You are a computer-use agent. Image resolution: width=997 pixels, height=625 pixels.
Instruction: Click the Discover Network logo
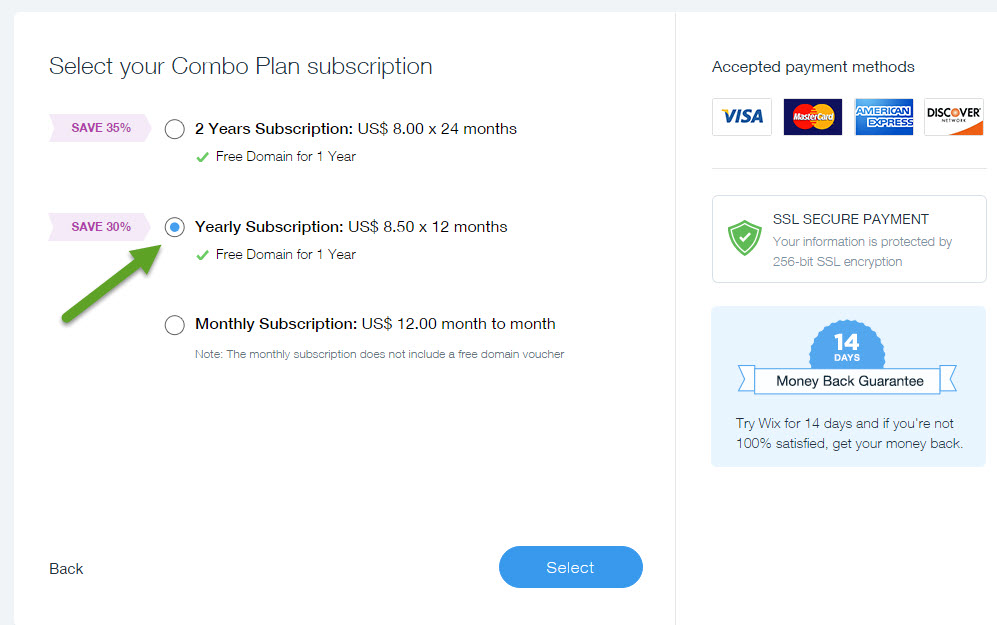click(x=954, y=117)
